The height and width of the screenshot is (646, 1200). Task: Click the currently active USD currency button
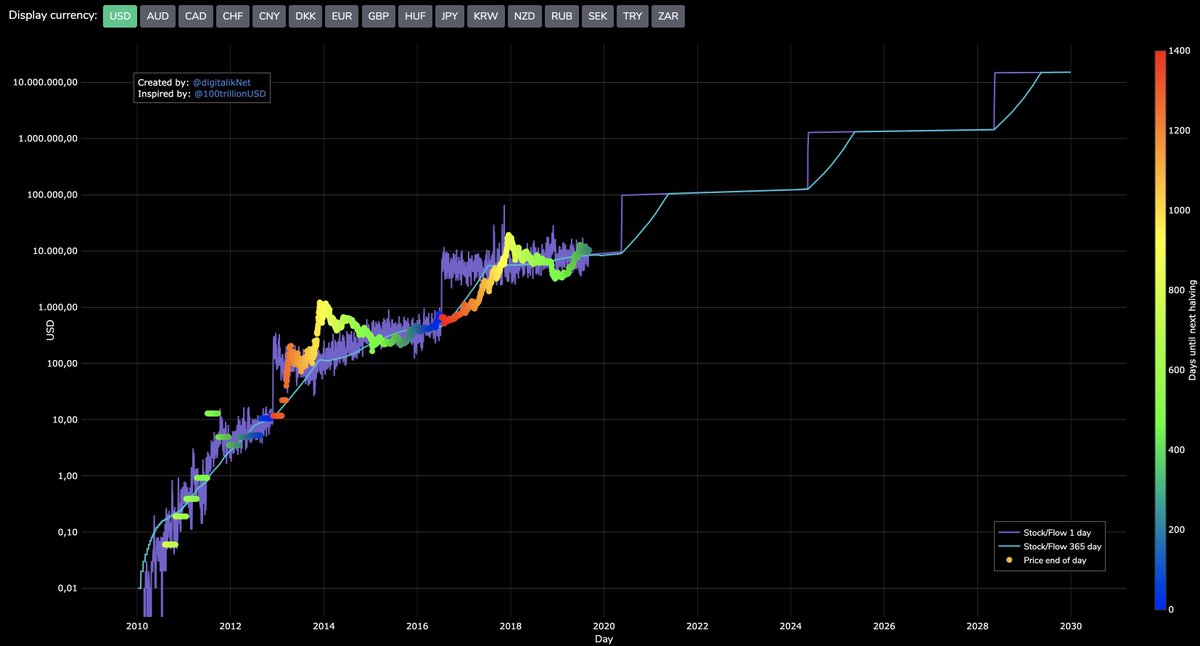119,16
